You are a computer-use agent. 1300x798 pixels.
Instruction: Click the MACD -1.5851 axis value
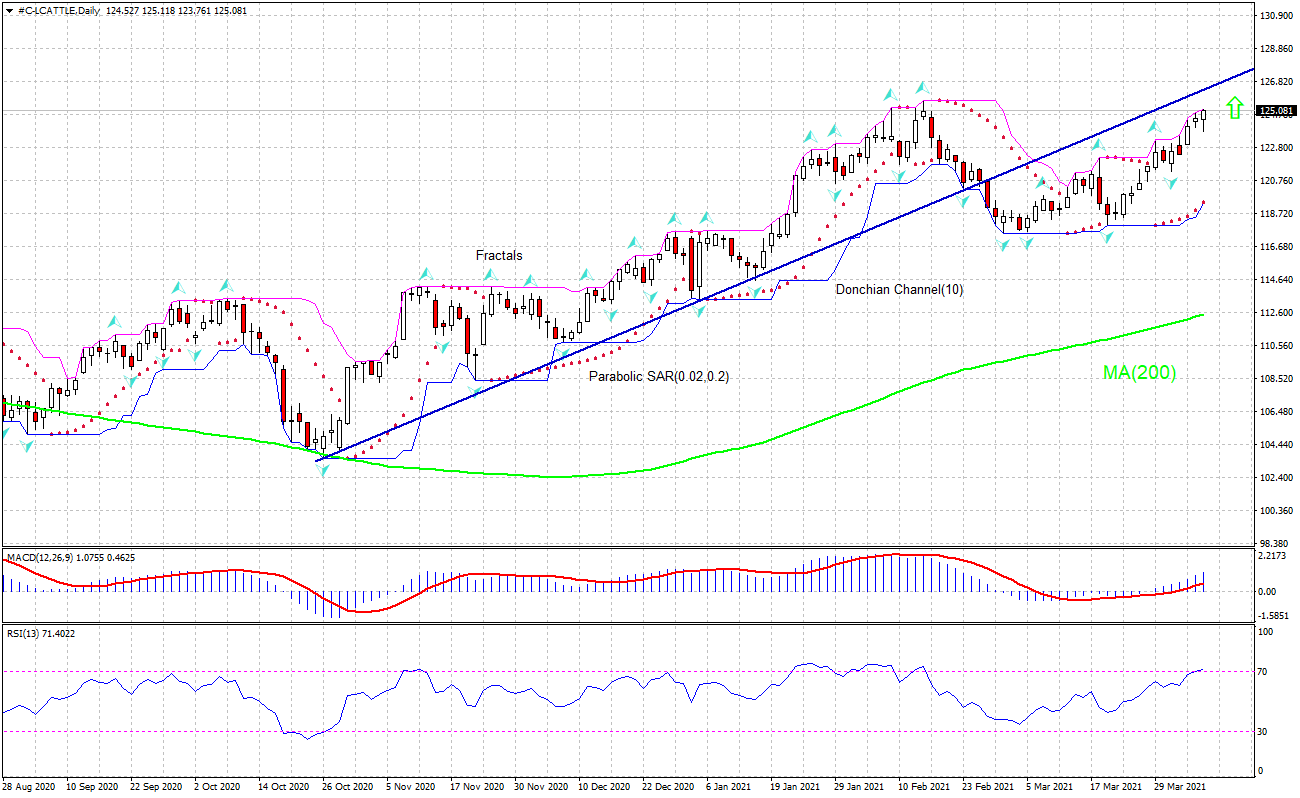click(1272, 616)
